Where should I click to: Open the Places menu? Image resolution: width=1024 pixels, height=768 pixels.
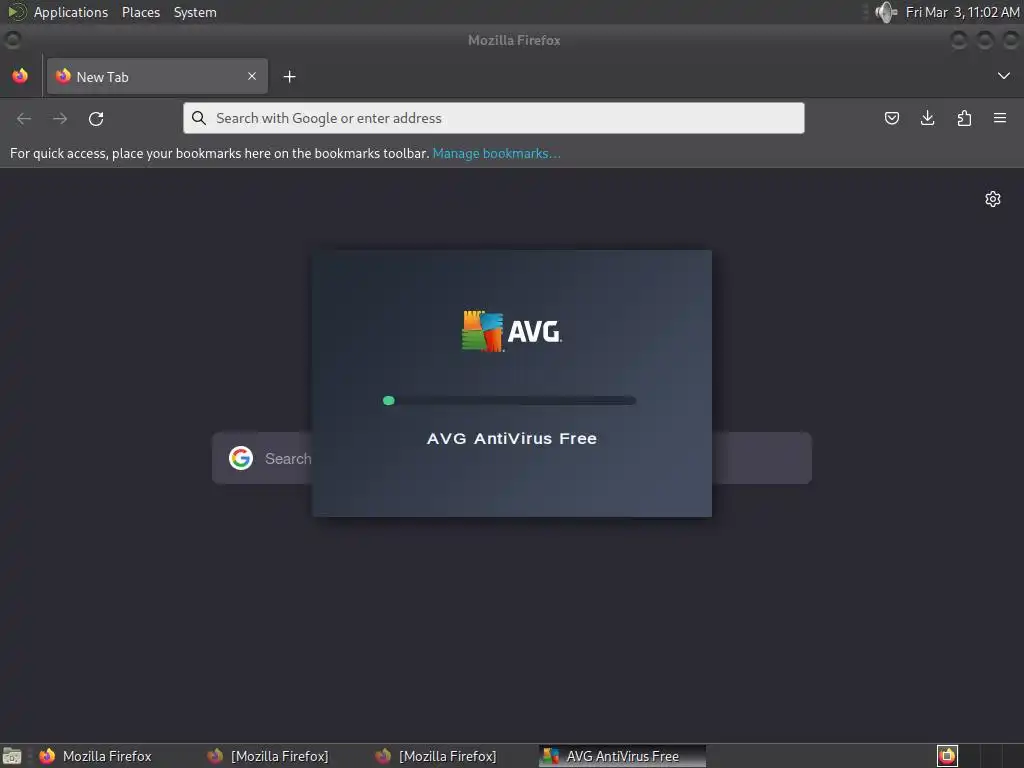(x=141, y=12)
